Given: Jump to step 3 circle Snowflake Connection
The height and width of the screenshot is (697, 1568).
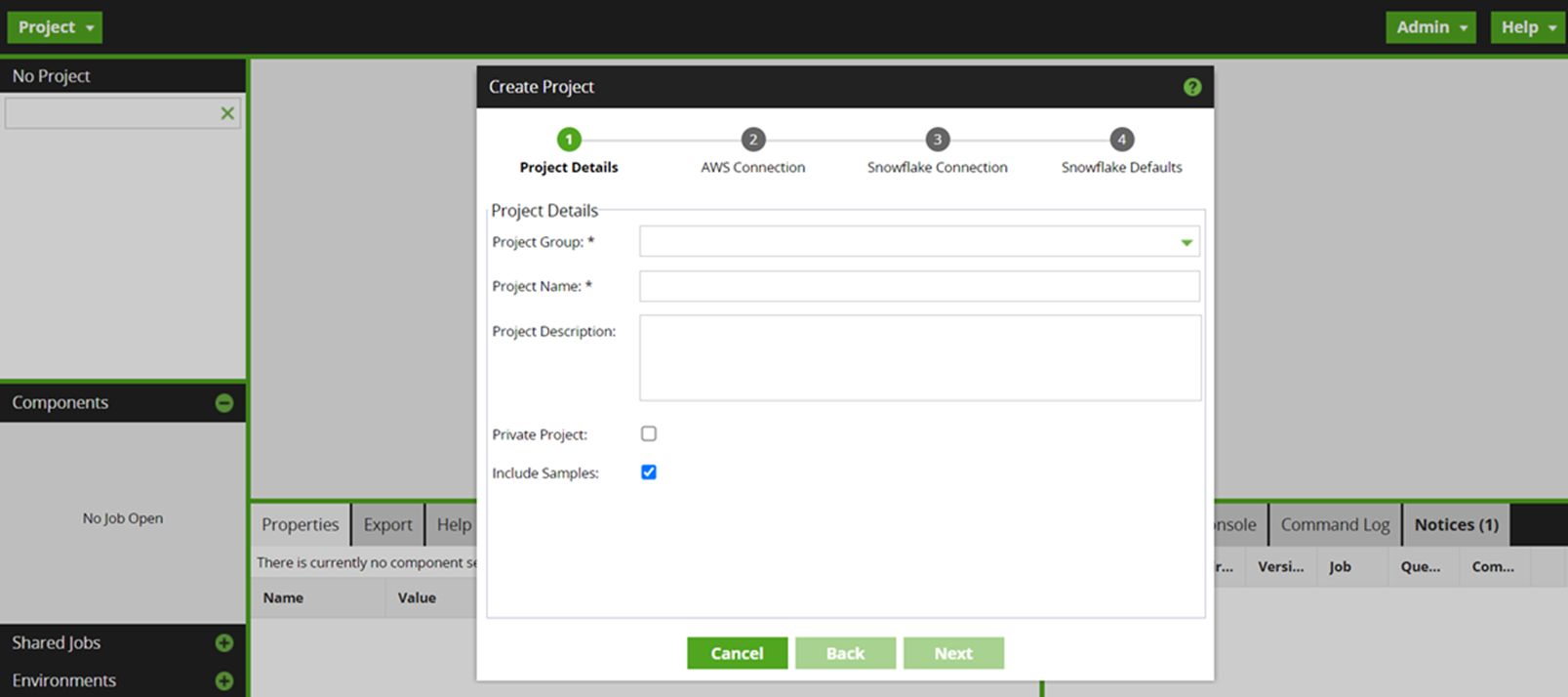Looking at the screenshot, I should 937,140.
